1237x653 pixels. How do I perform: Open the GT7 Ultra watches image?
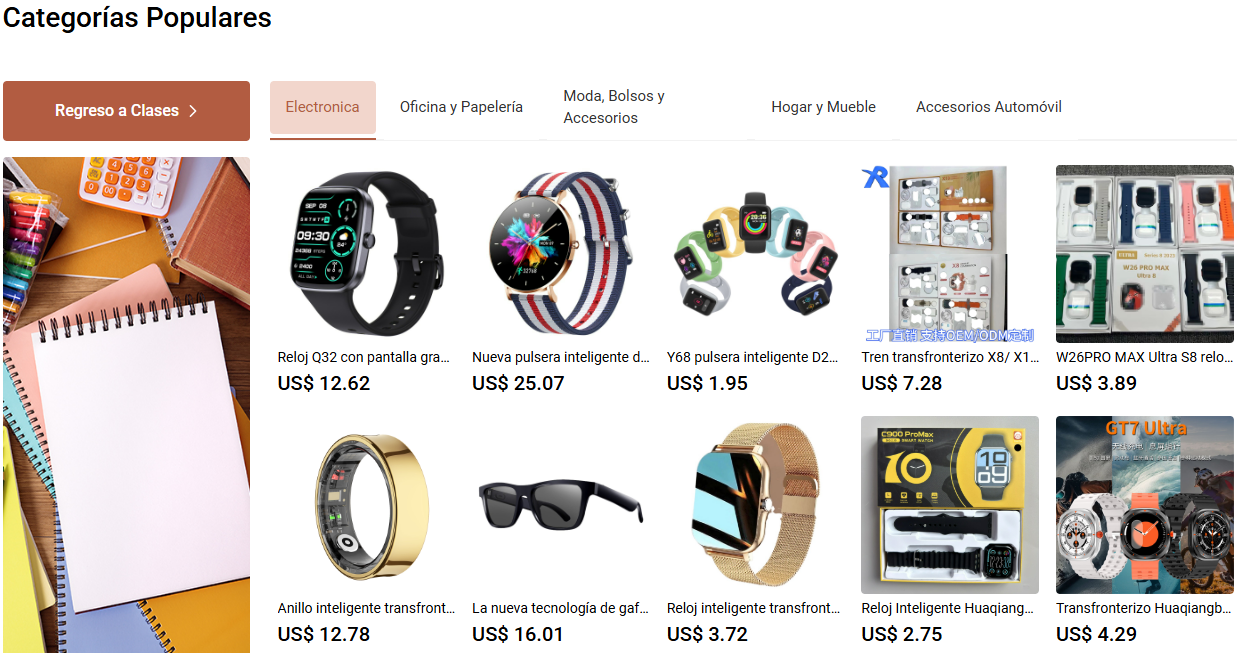[1145, 505]
